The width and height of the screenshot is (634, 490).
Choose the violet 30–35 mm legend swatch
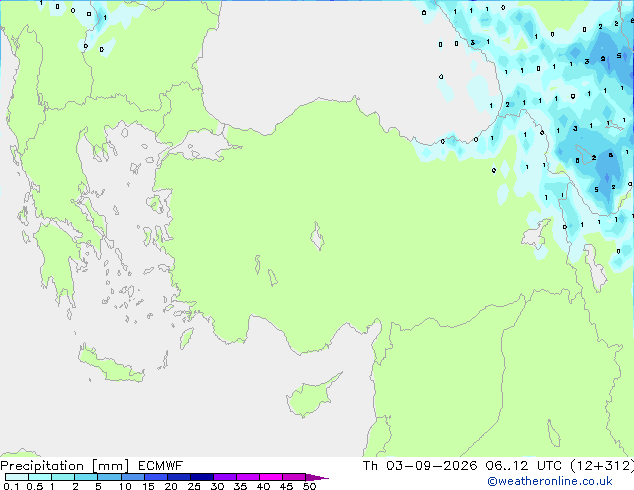[x=225, y=477]
